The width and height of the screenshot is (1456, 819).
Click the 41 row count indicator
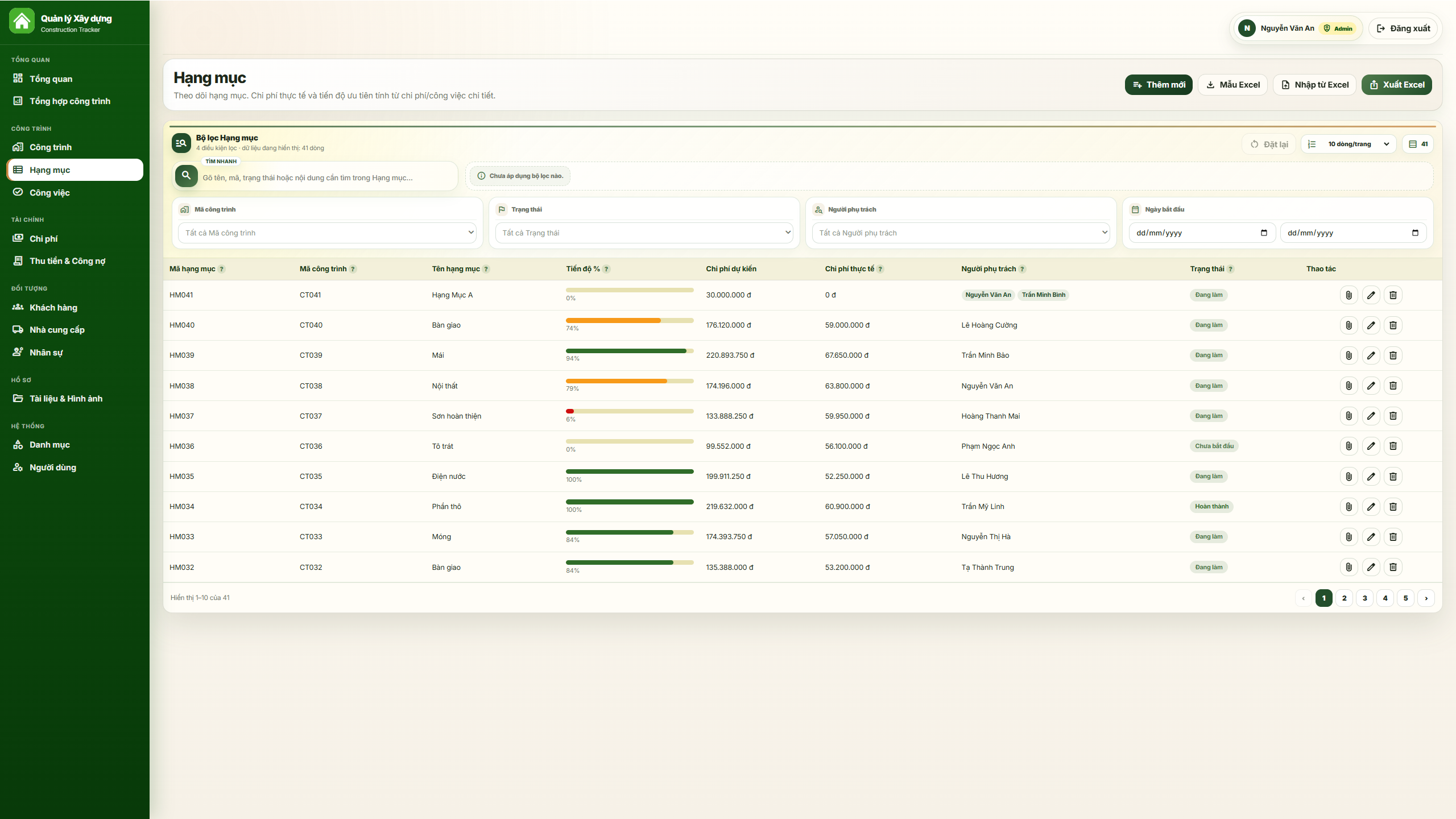(1418, 144)
